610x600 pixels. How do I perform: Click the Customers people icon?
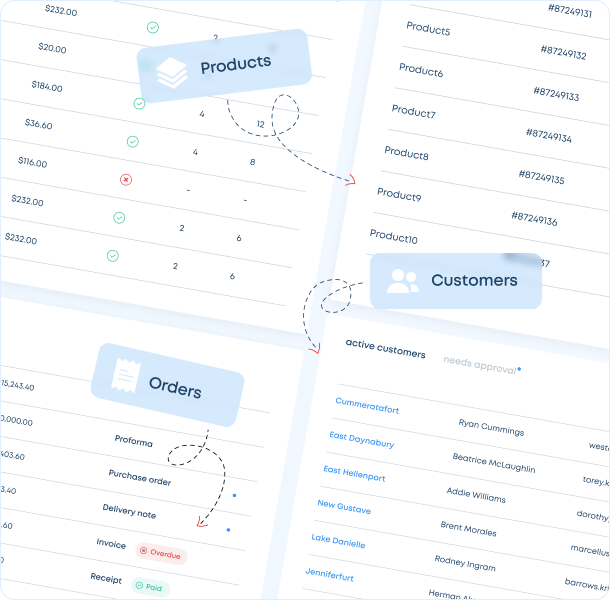tap(403, 281)
